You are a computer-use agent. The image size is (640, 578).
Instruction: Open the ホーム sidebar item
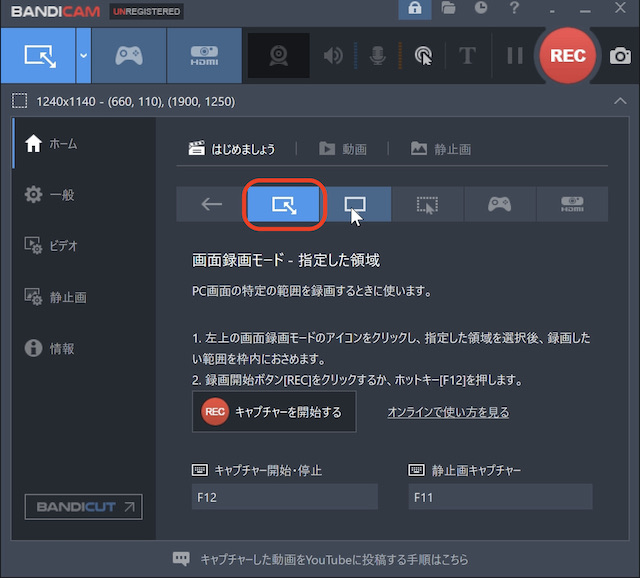84,144
